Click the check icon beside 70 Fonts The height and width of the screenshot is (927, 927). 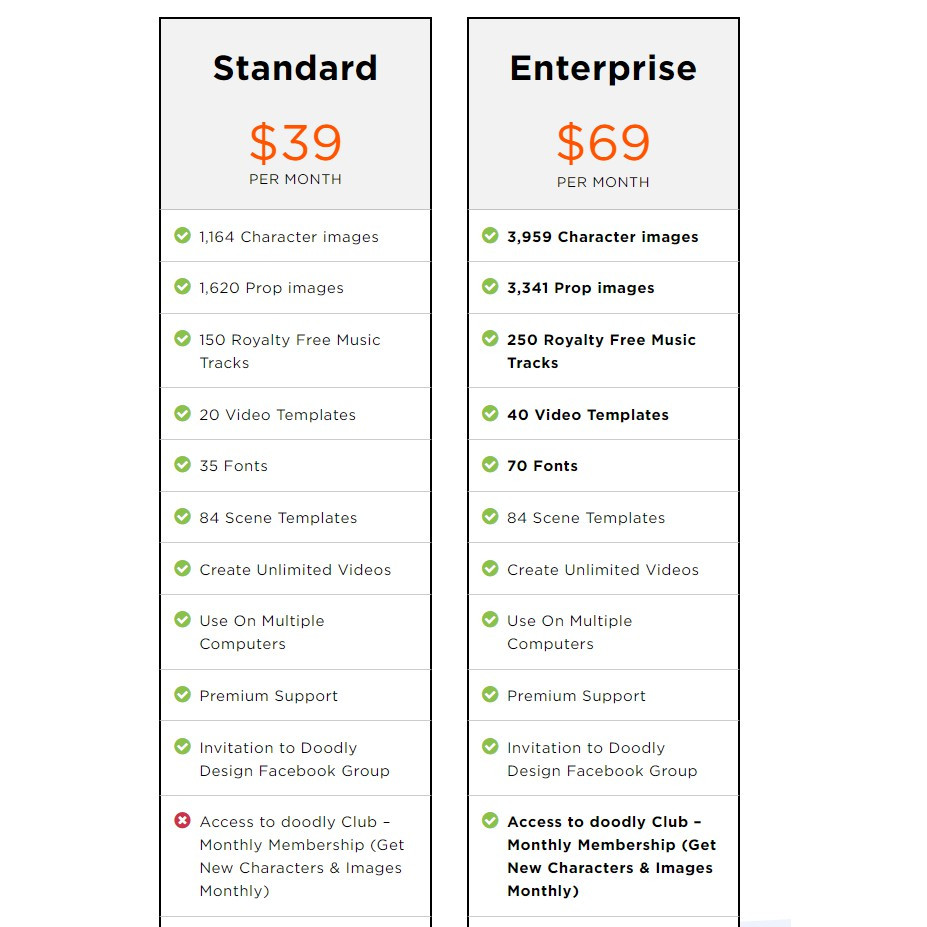(x=490, y=465)
